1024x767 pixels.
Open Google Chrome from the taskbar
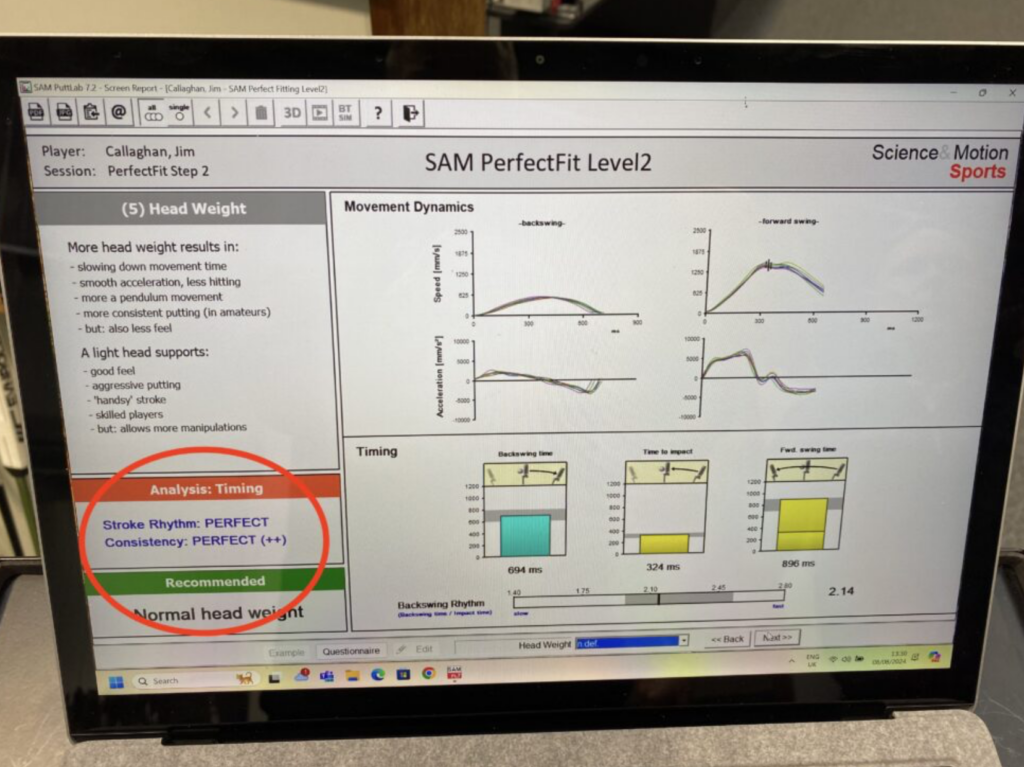pos(428,673)
